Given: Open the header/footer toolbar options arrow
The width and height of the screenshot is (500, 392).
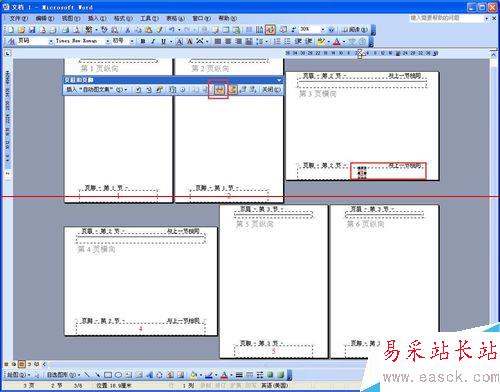Looking at the screenshot, I should click(279, 80).
